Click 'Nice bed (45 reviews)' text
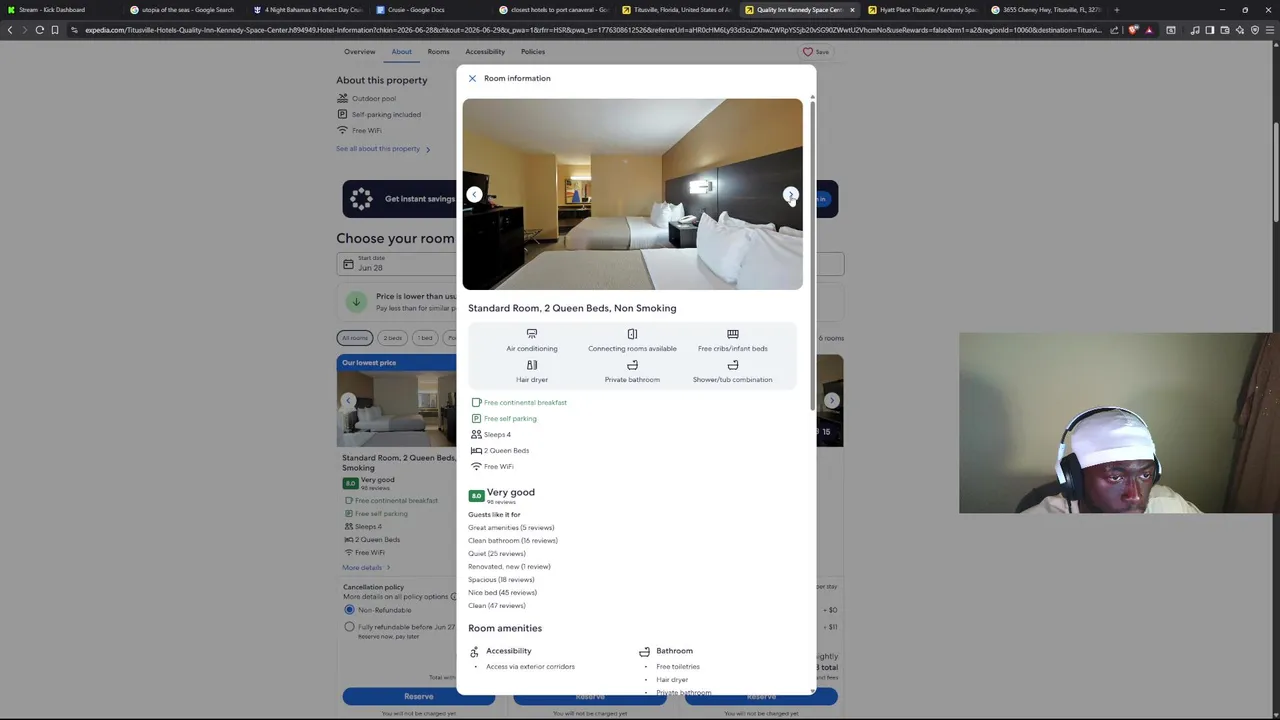The width and height of the screenshot is (1280, 720). [x=502, y=592]
